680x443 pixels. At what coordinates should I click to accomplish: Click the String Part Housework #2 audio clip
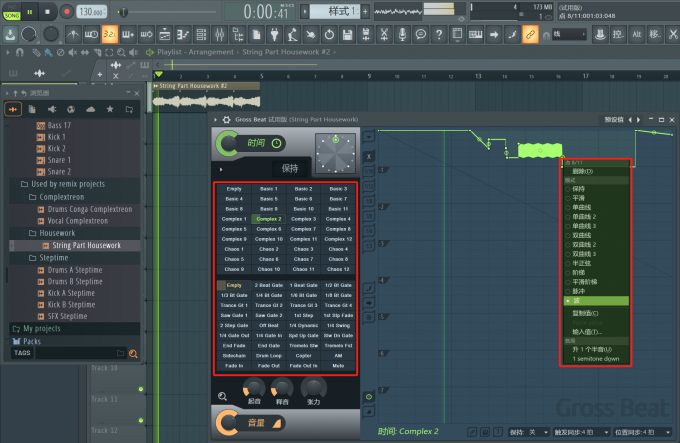pos(206,96)
